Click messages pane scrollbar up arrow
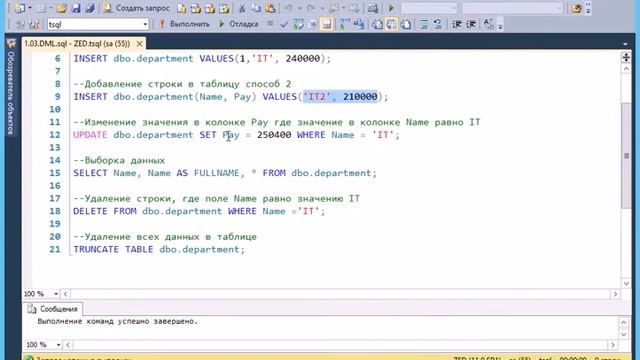Screen dimensions: 640x360 click(x=624, y=322)
